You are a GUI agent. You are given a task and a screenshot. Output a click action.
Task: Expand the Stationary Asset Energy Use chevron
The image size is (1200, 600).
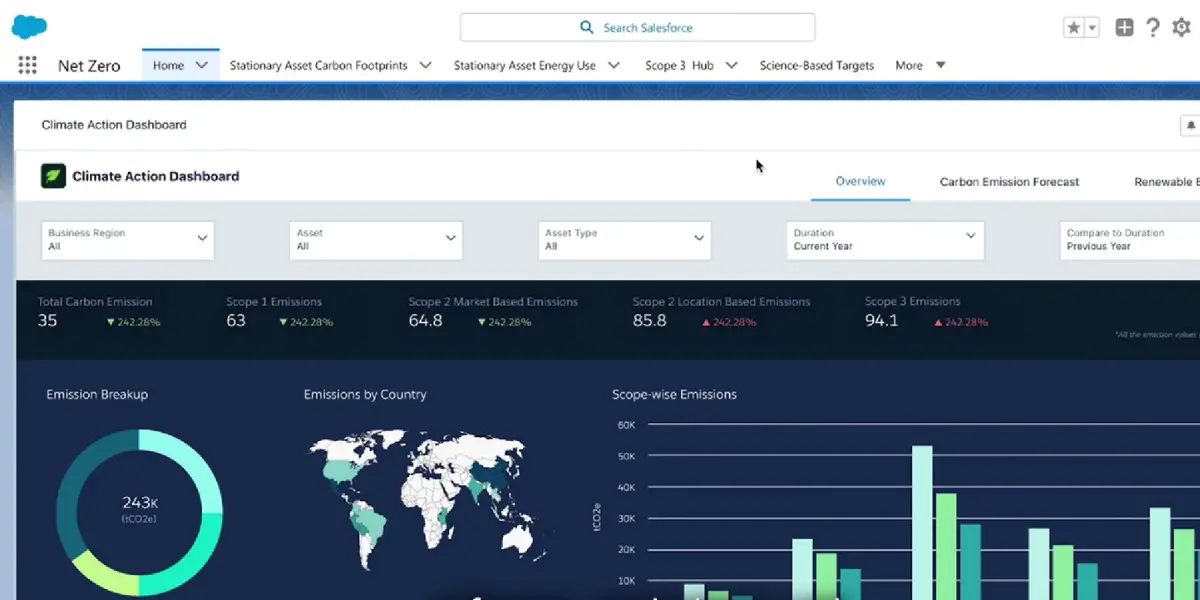613,65
